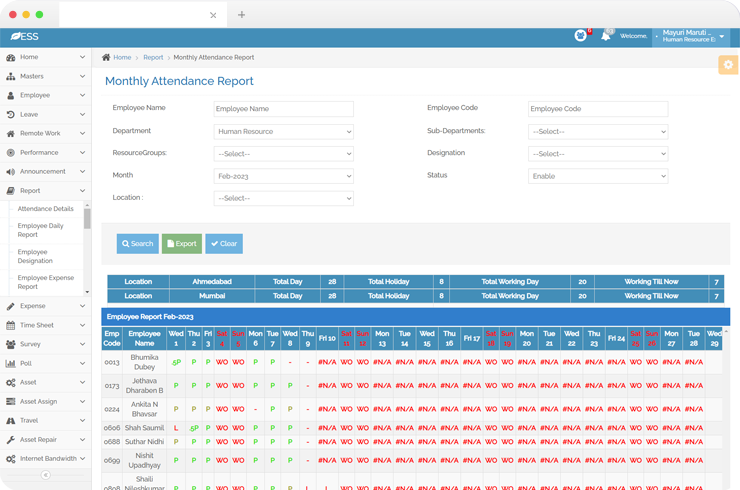
Task: Click the Internet Bandwidth gears icon
Action: [10, 459]
